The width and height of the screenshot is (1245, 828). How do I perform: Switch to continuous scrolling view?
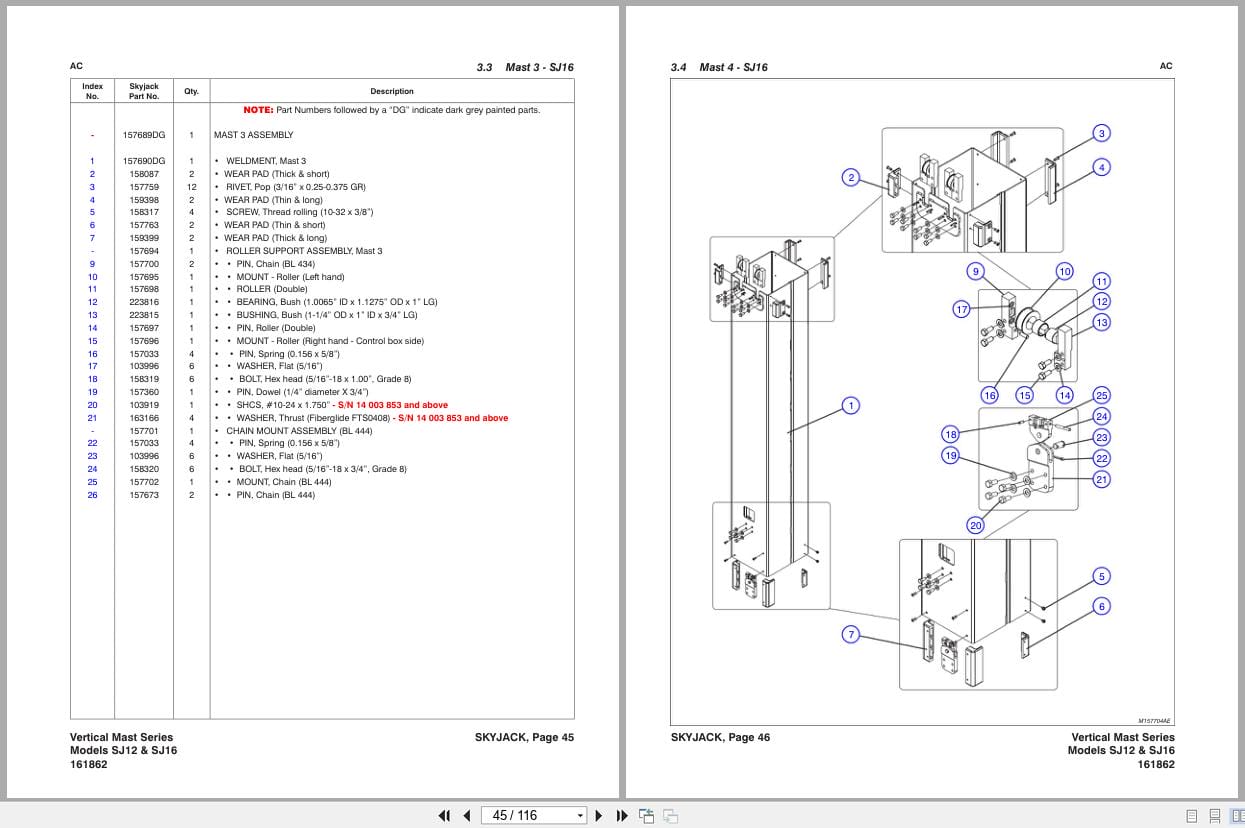[1214, 816]
